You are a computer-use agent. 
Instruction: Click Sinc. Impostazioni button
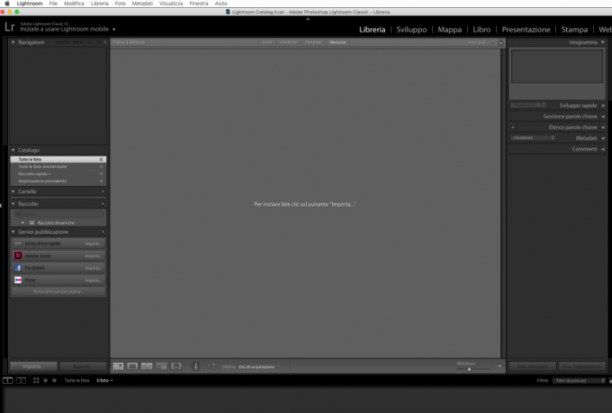(x=582, y=366)
